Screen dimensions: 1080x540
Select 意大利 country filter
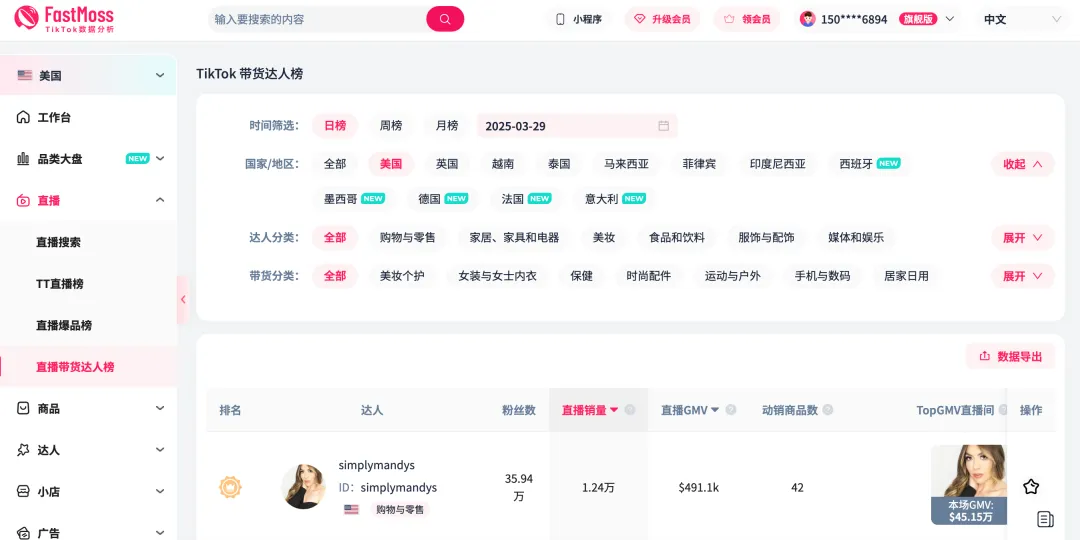[615, 198]
